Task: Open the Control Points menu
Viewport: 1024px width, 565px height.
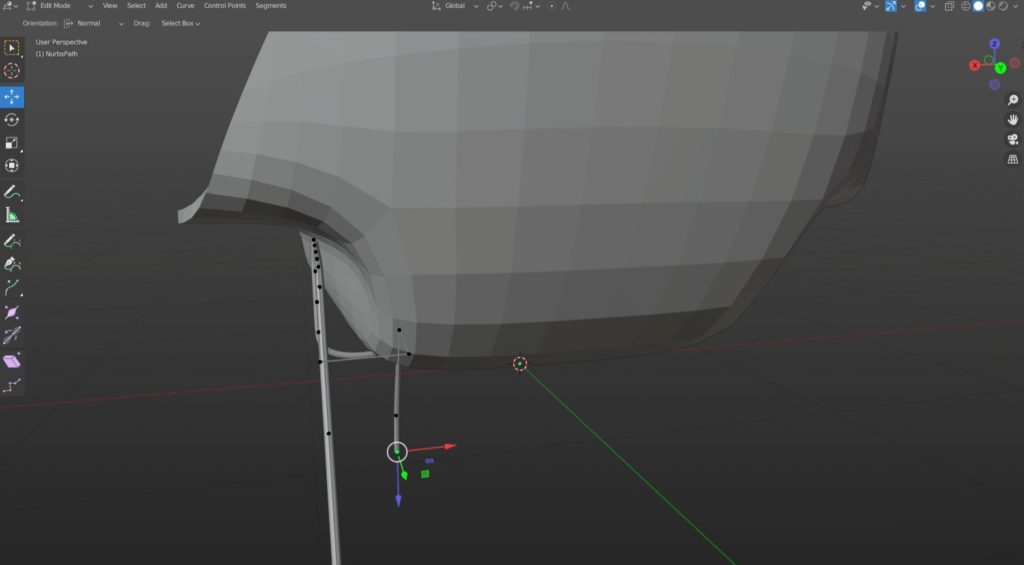Action: point(224,6)
